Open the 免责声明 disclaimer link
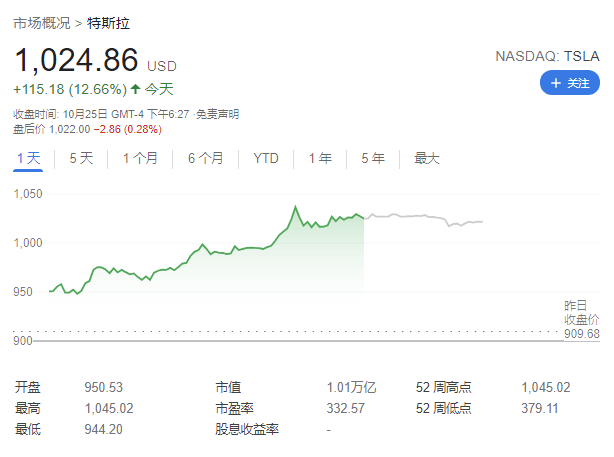 point(217,114)
